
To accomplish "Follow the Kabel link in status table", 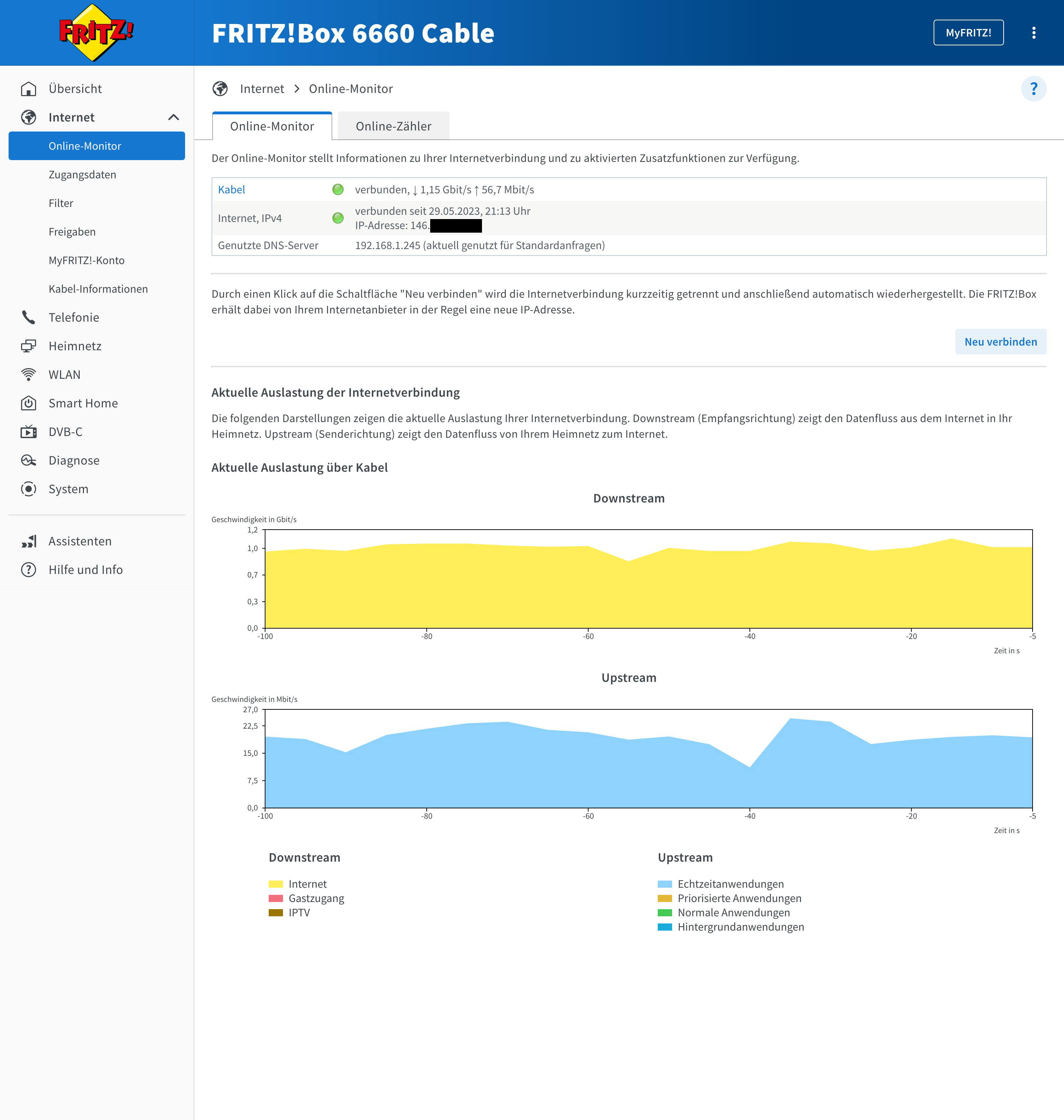I will (232, 189).
